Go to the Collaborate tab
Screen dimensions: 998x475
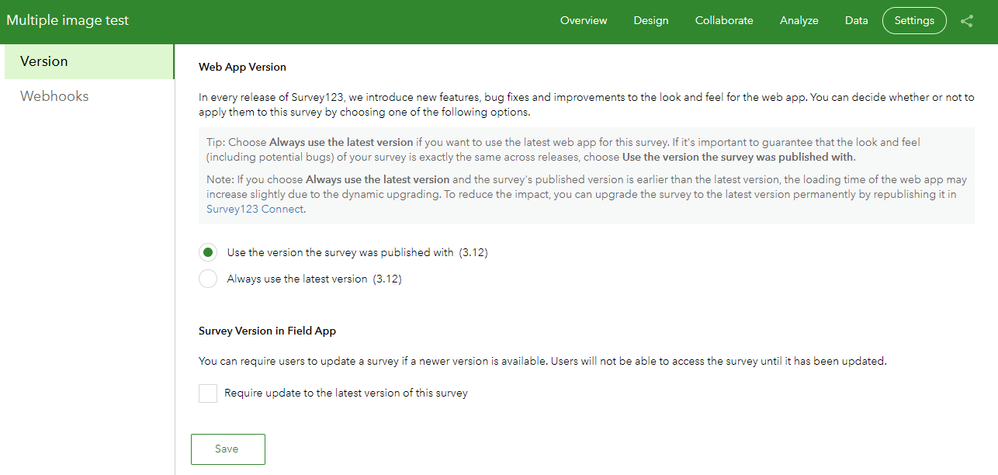coord(724,21)
